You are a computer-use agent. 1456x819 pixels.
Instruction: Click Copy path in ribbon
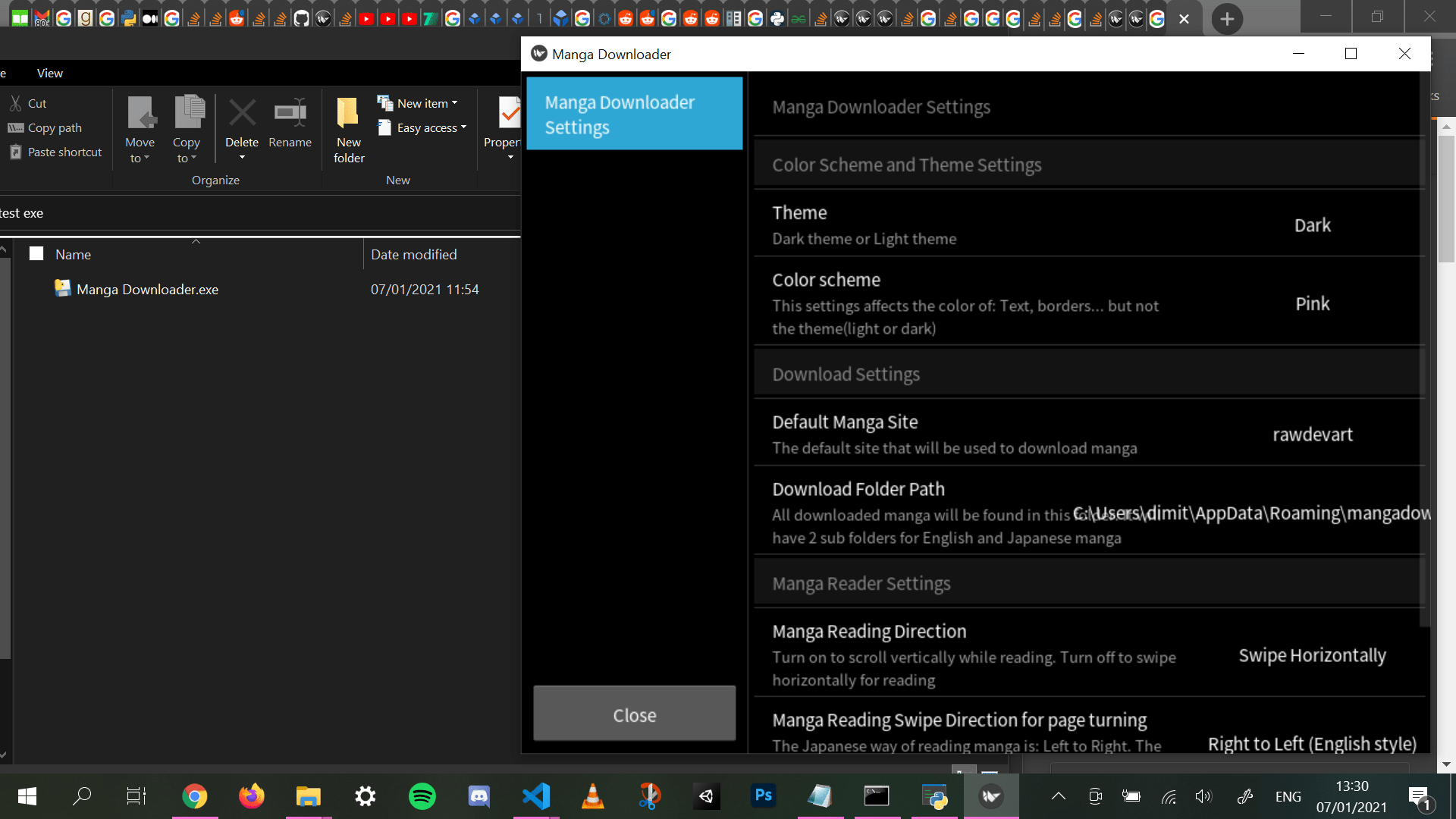pos(54,127)
